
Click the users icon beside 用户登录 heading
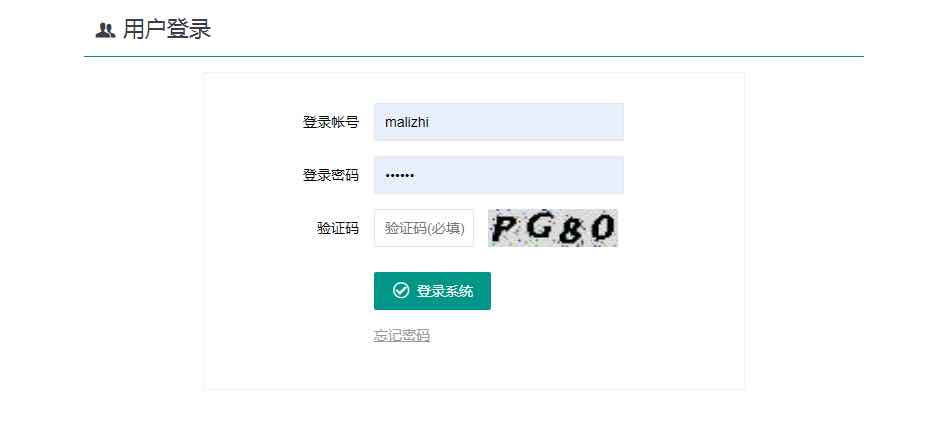pos(105,30)
